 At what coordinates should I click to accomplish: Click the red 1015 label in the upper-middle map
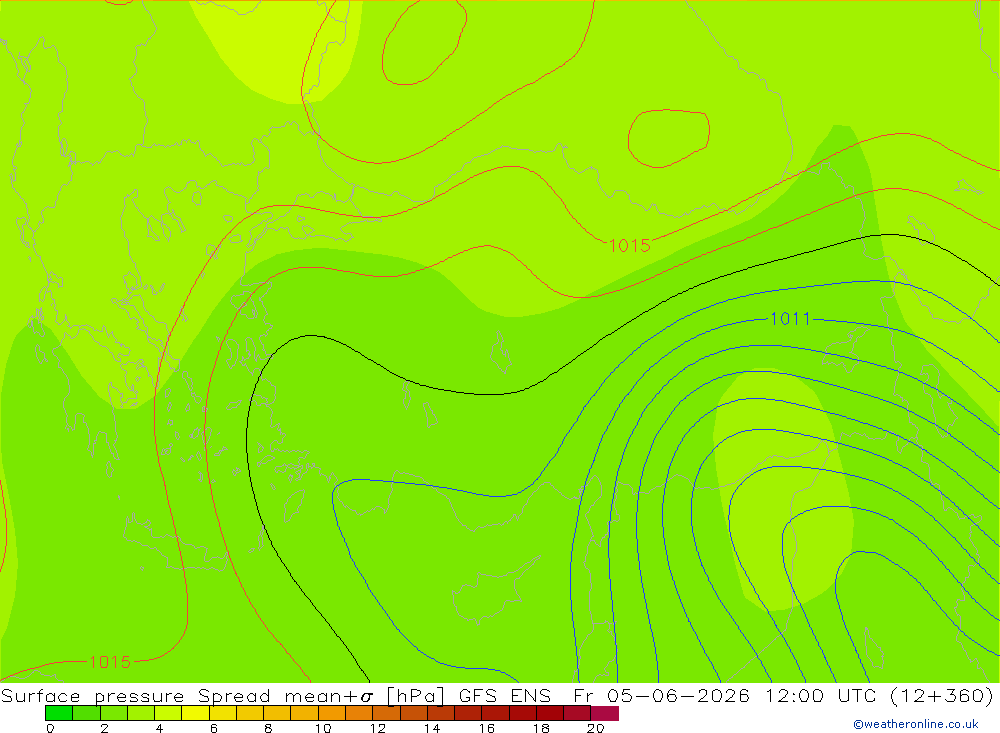(x=629, y=246)
